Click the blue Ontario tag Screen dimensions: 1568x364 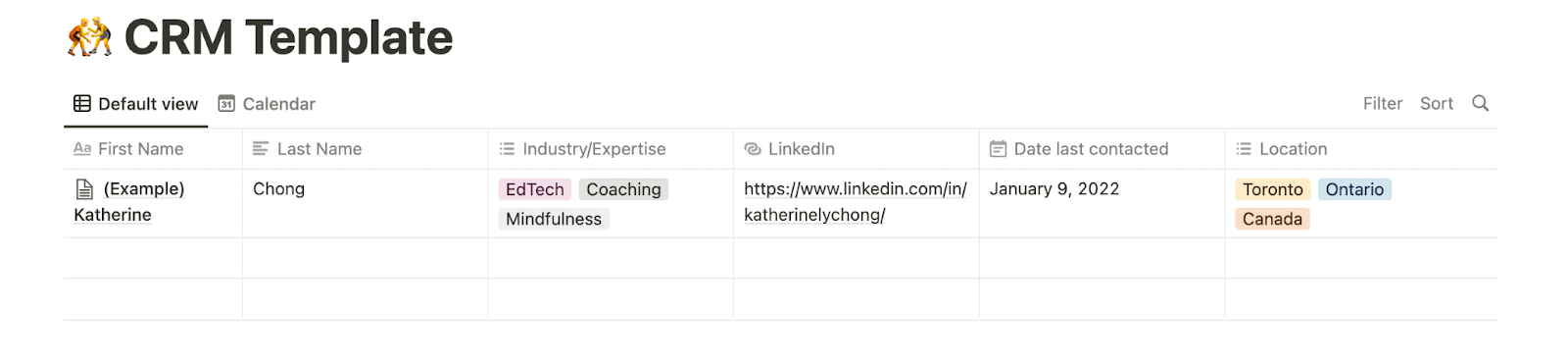1354,189
